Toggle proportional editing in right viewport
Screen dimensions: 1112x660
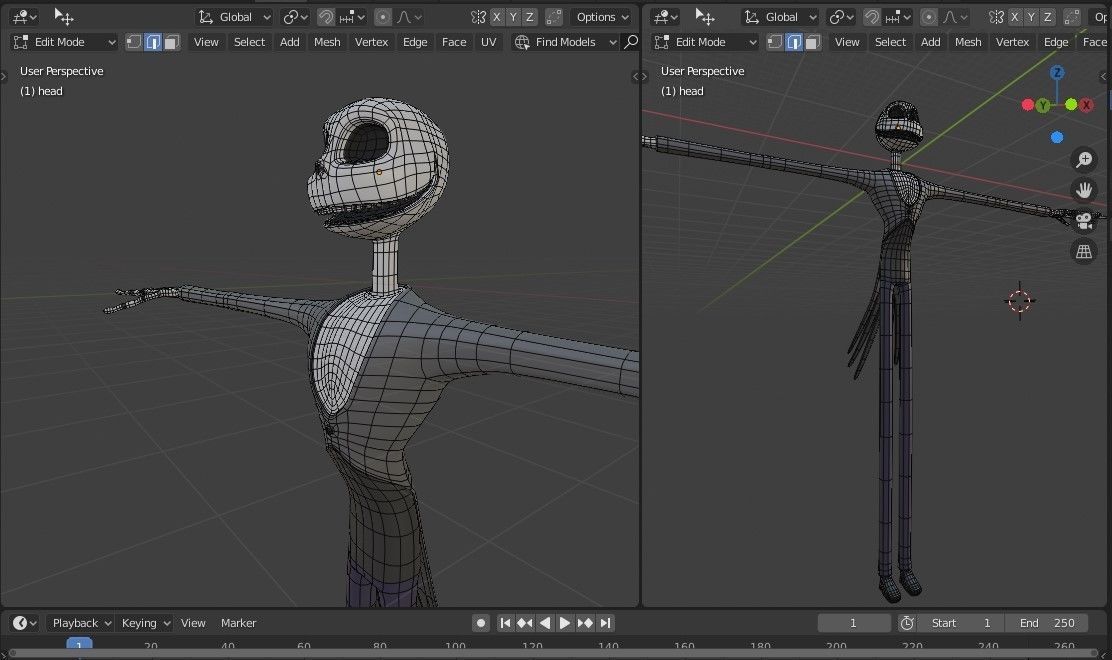(x=929, y=17)
